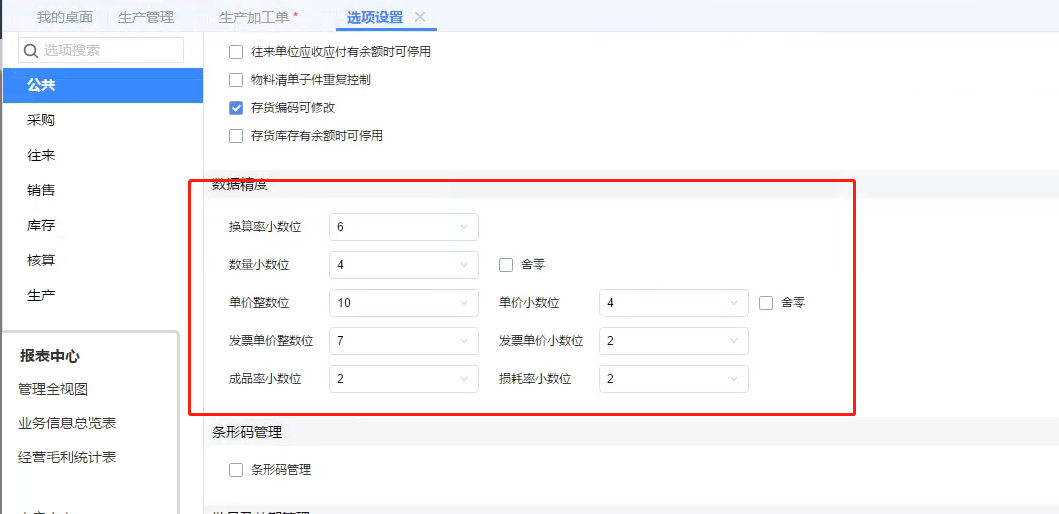This screenshot has width=1059, height=514.
Task: Uncheck 存货编码可修改 checkbox
Action: pyautogui.click(x=236, y=108)
